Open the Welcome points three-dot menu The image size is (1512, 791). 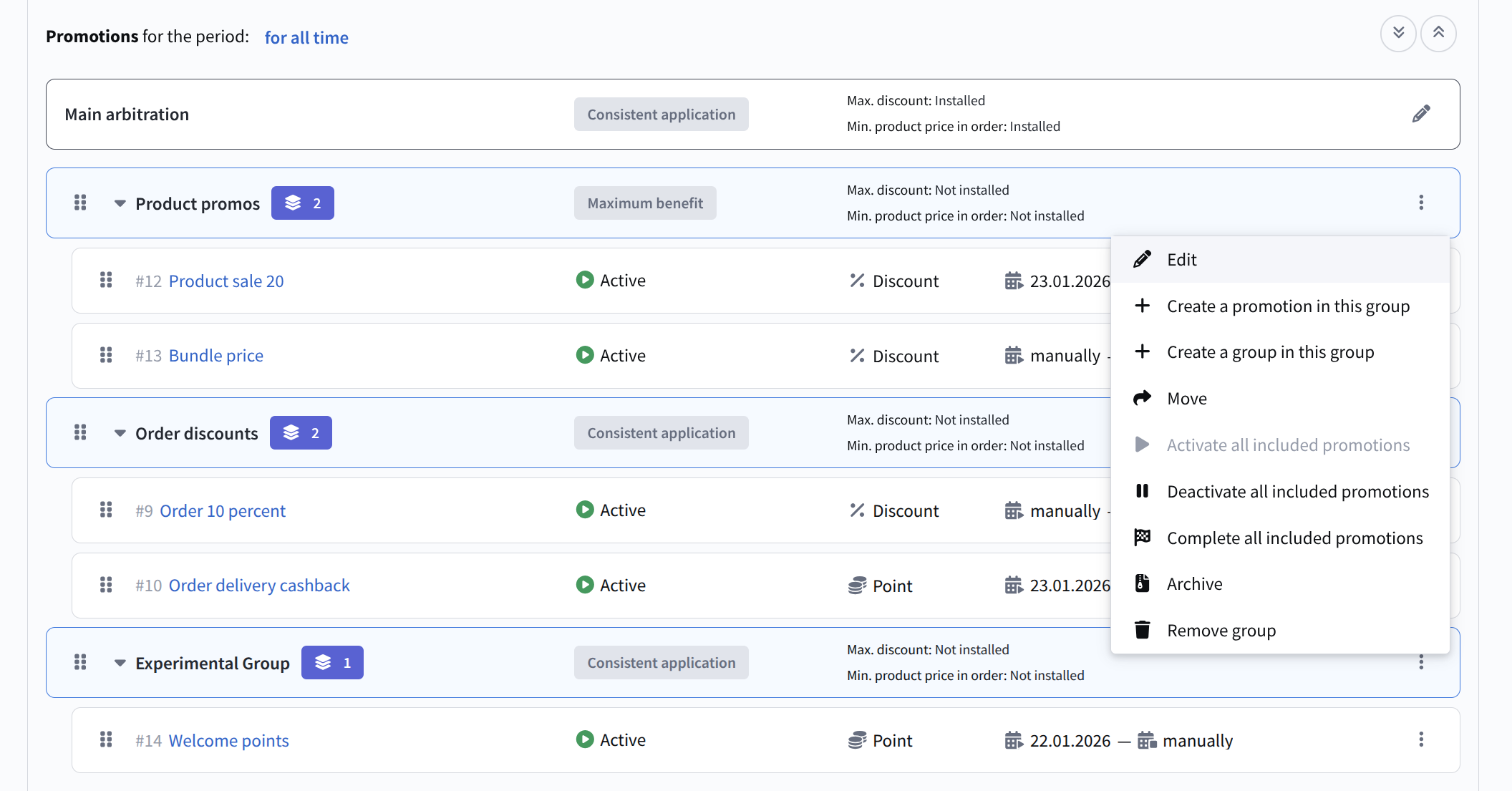(1420, 739)
